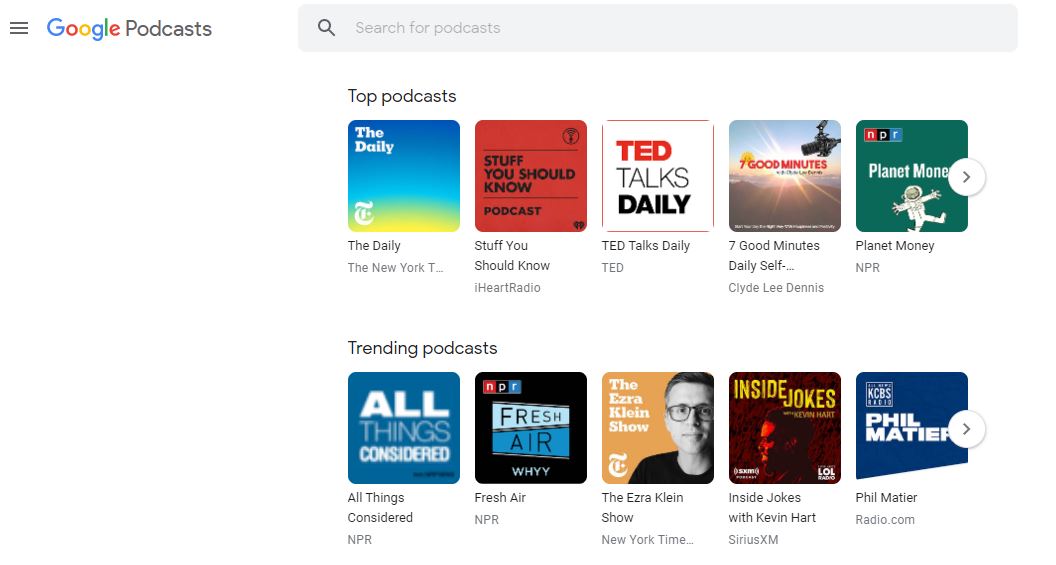Click 'The New York T...' publisher text
Screen dimensions: 1056x565
click(395, 267)
